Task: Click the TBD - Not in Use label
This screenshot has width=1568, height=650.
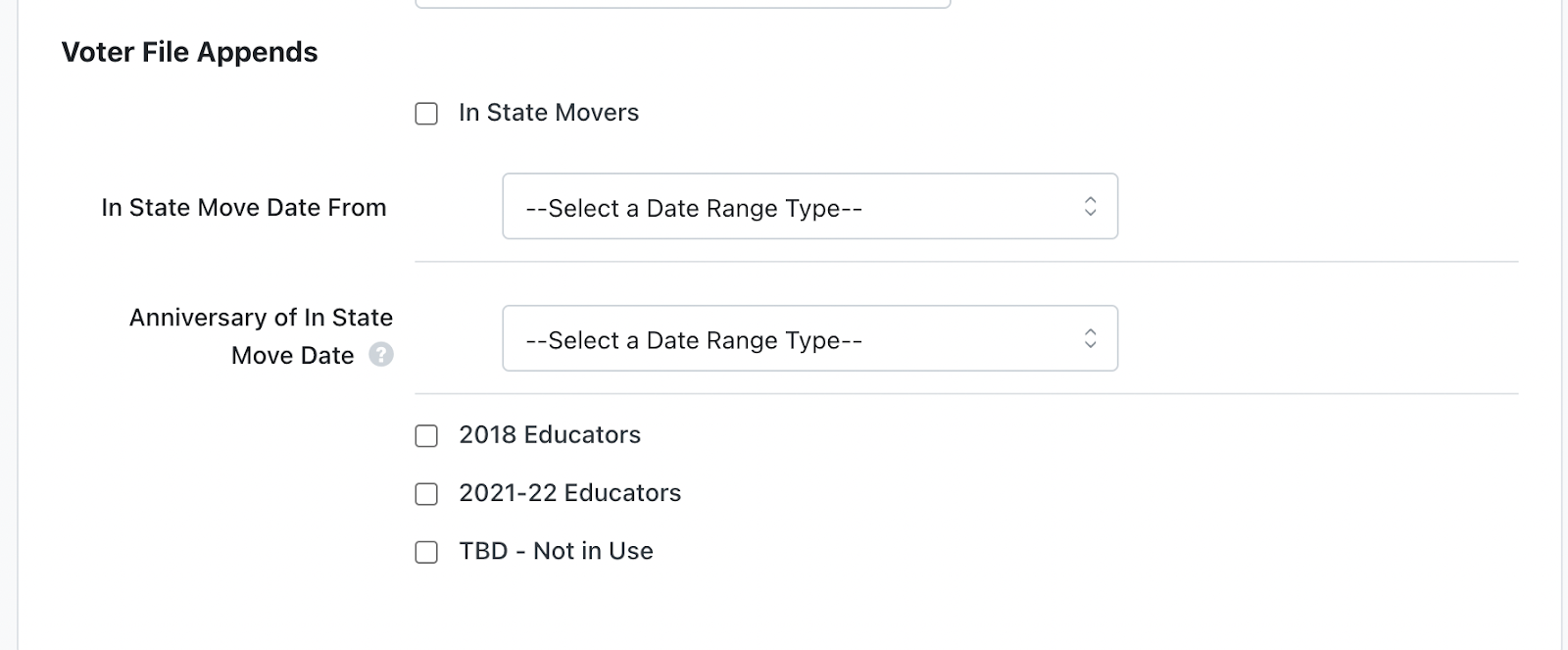Action: [x=556, y=551]
